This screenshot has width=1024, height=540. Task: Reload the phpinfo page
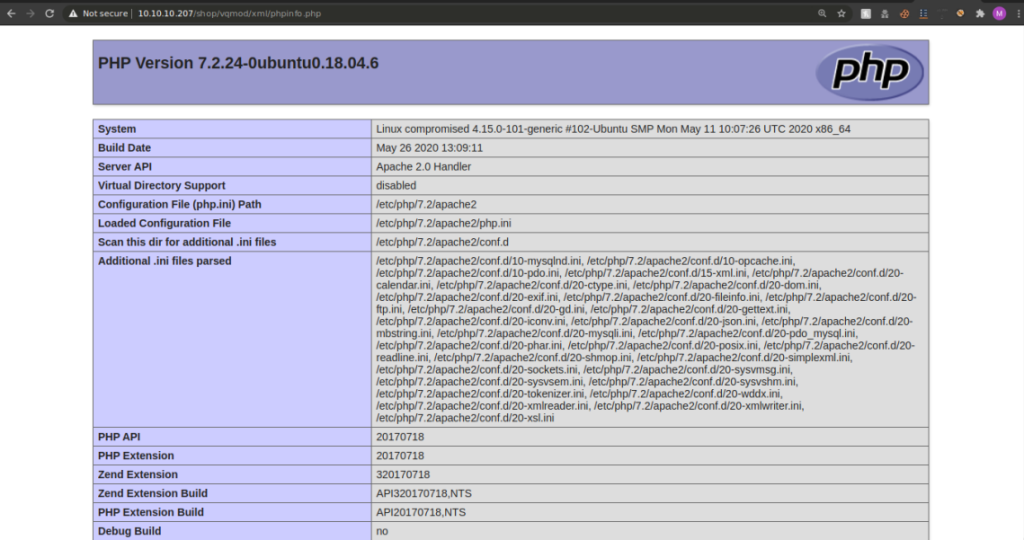[x=49, y=13]
